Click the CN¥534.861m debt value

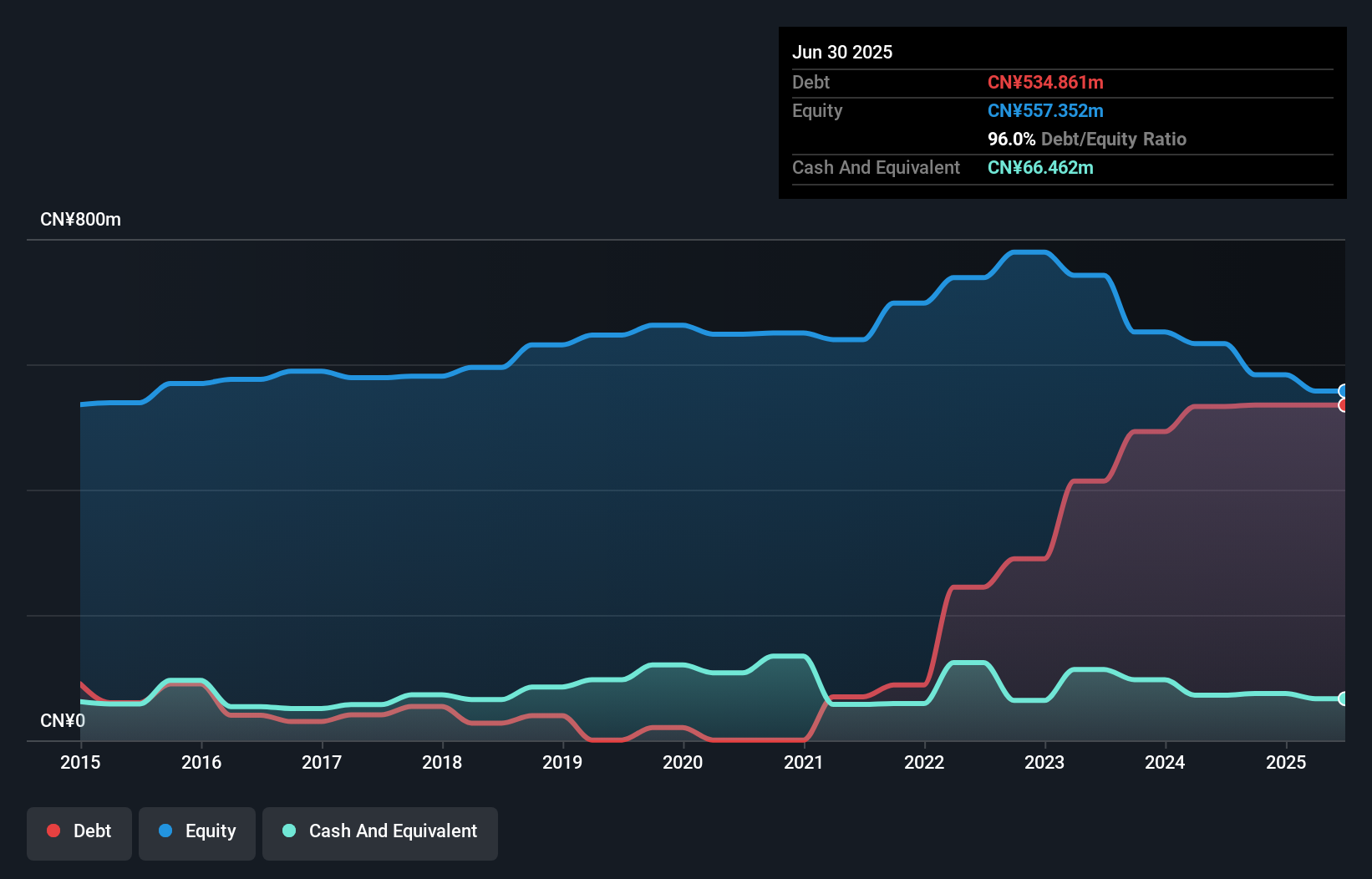pyautogui.click(x=1045, y=82)
